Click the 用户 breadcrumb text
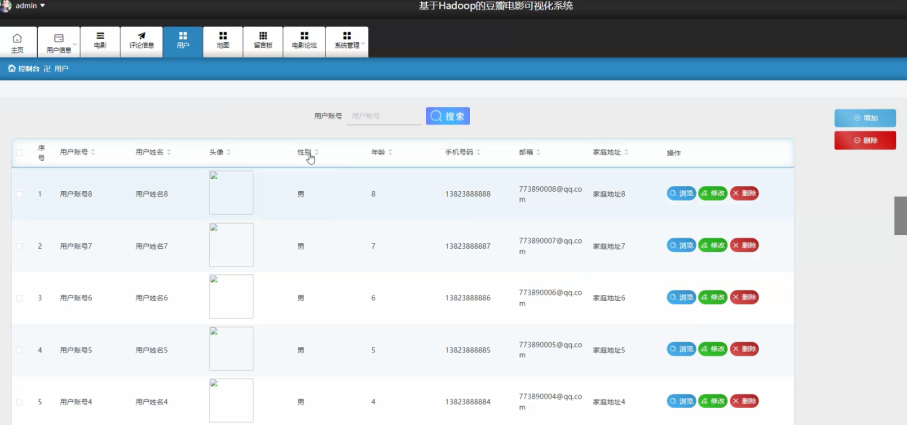The width and height of the screenshot is (907, 426). pos(61,69)
